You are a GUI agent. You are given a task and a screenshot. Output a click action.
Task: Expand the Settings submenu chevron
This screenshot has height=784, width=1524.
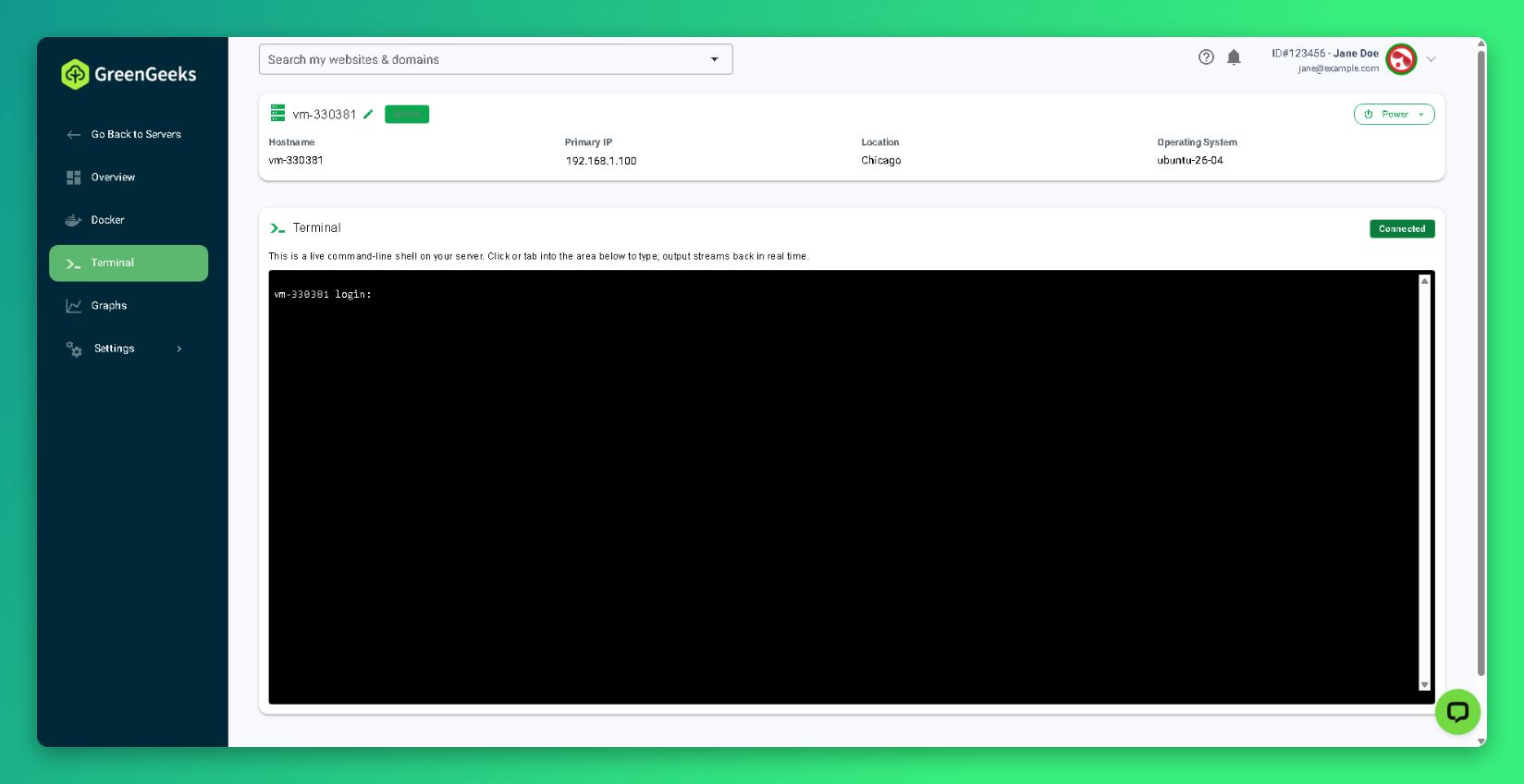coord(179,349)
